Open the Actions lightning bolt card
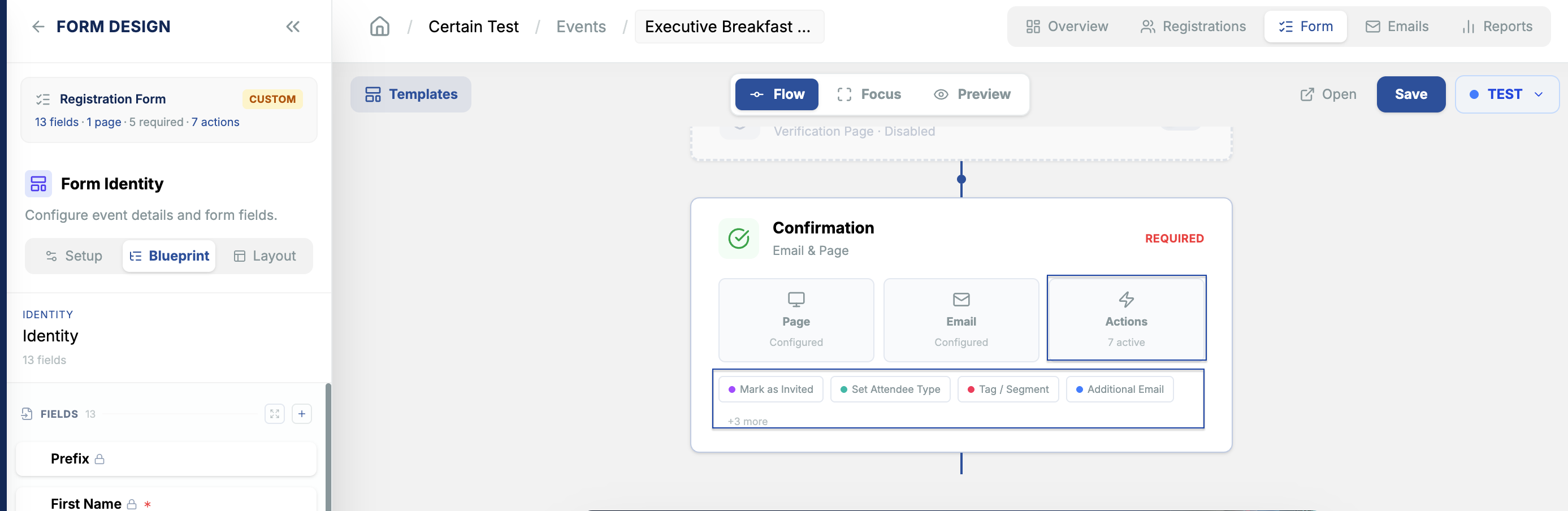The height and width of the screenshot is (511, 1568). point(1126,319)
